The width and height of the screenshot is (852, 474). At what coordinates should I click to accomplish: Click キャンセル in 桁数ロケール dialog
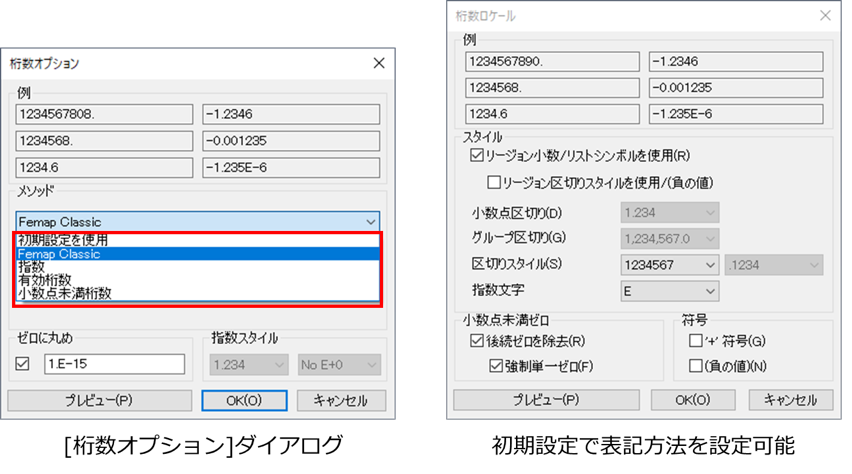point(791,400)
